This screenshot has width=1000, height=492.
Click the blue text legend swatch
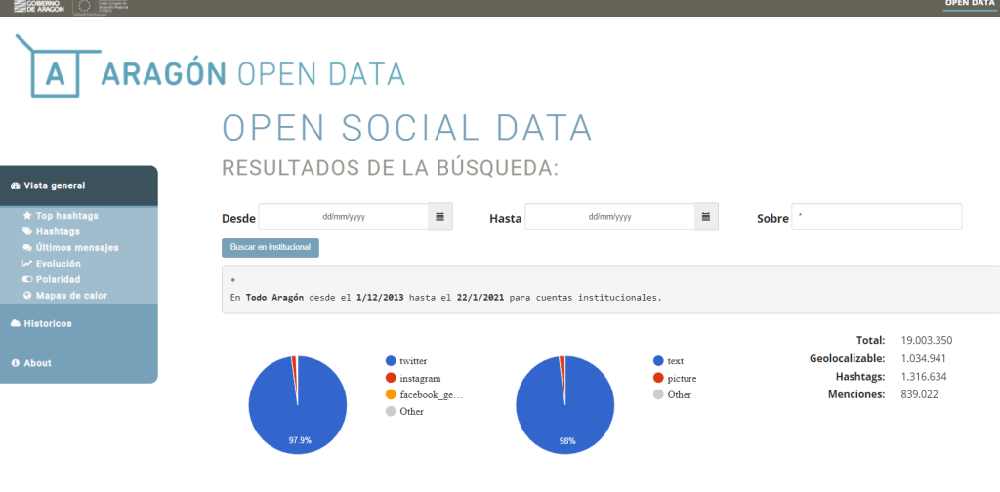[x=659, y=361]
